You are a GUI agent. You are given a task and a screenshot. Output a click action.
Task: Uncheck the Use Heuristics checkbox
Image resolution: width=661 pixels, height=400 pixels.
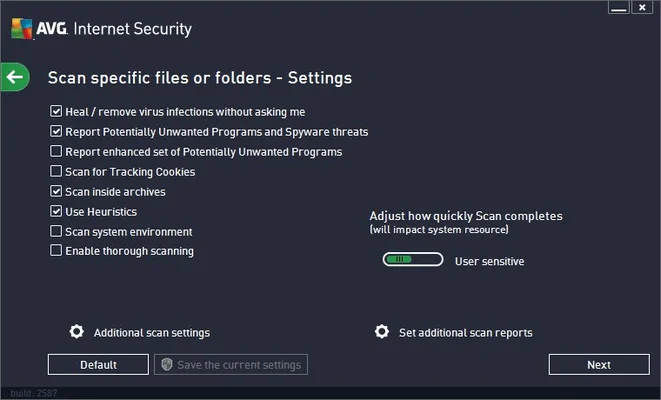(x=56, y=211)
